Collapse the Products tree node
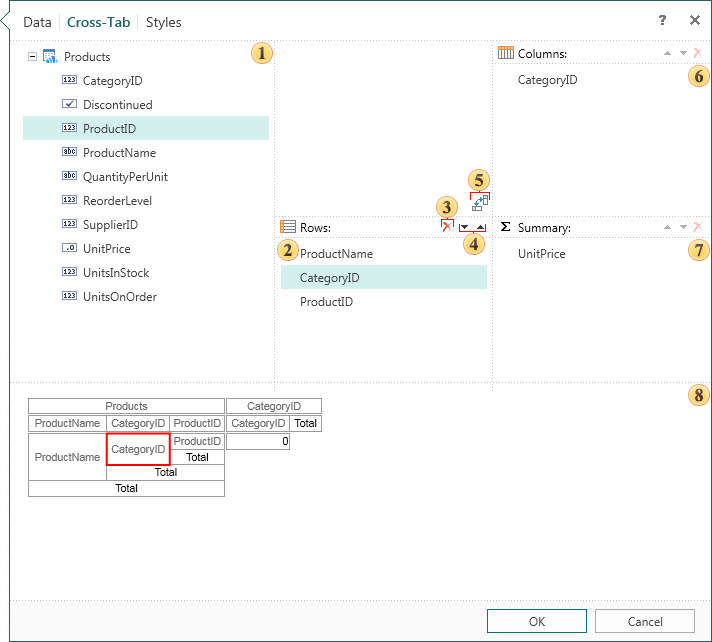This screenshot has height=642, width=712. tap(33, 57)
